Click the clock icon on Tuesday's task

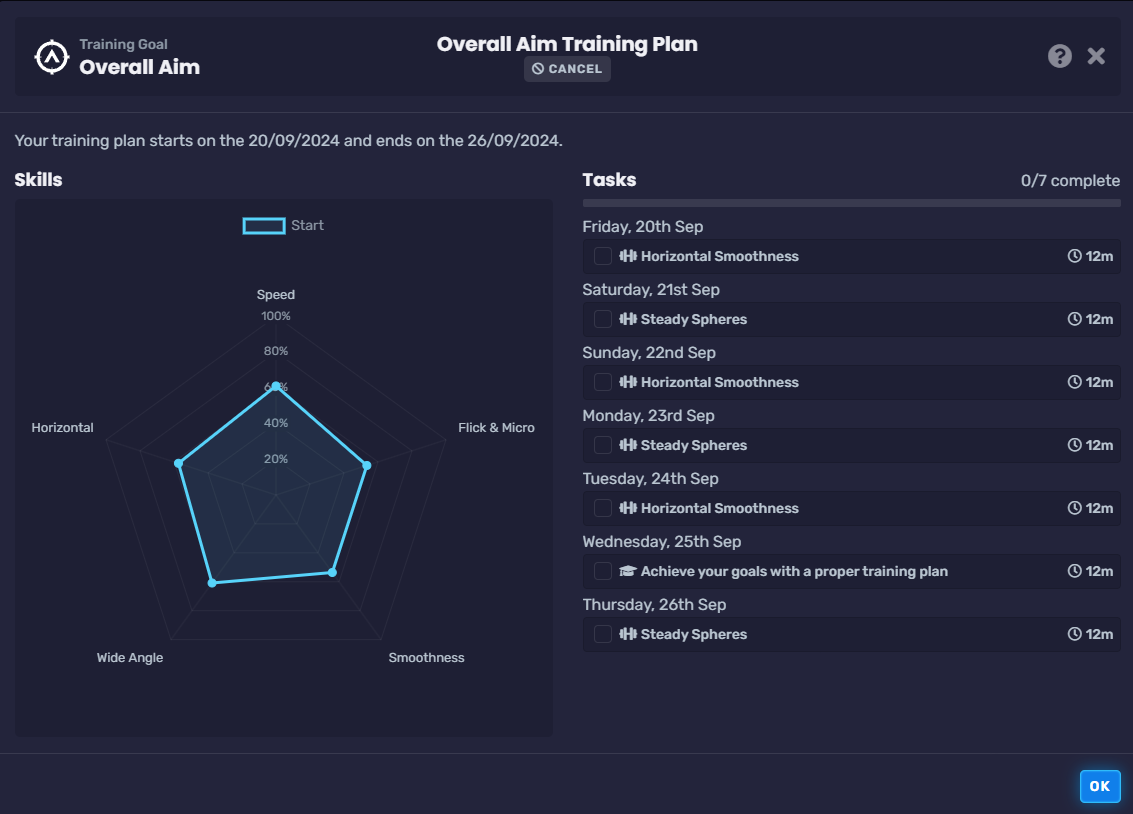pos(1075,508)
